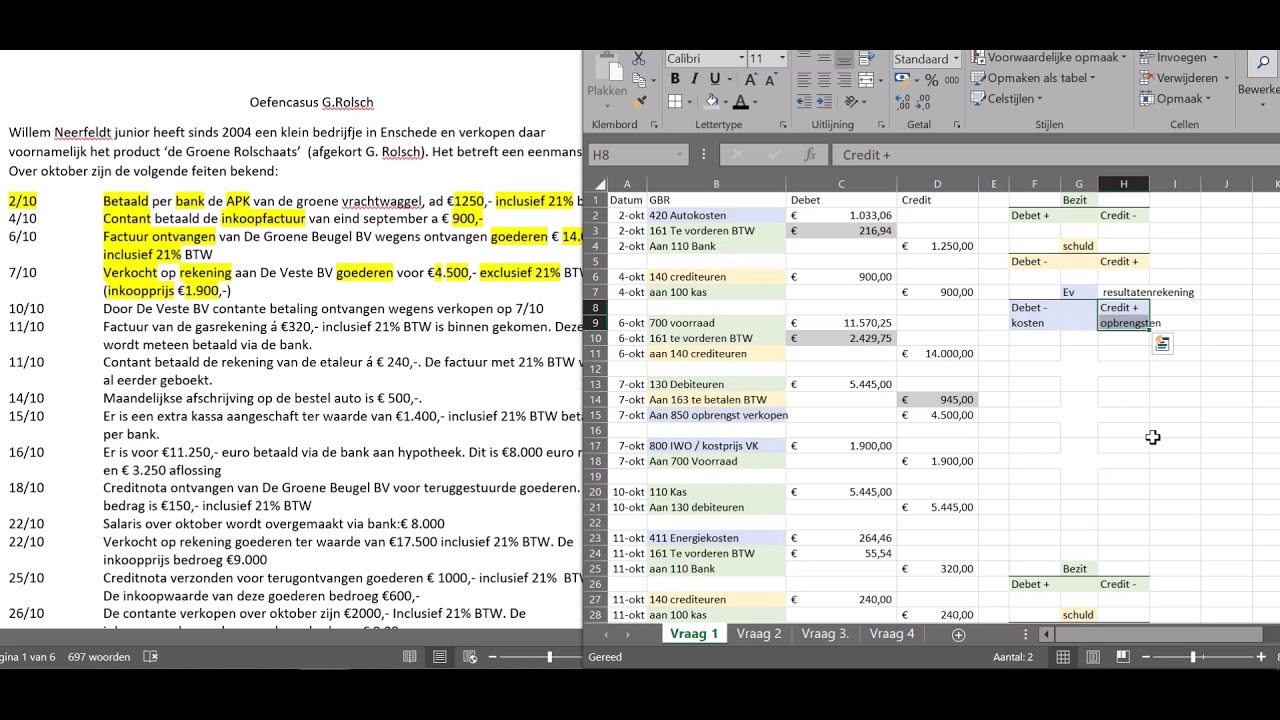Screen dimensions: 1280x720
Task: Click Word read mode view icon
Action: 410,657
